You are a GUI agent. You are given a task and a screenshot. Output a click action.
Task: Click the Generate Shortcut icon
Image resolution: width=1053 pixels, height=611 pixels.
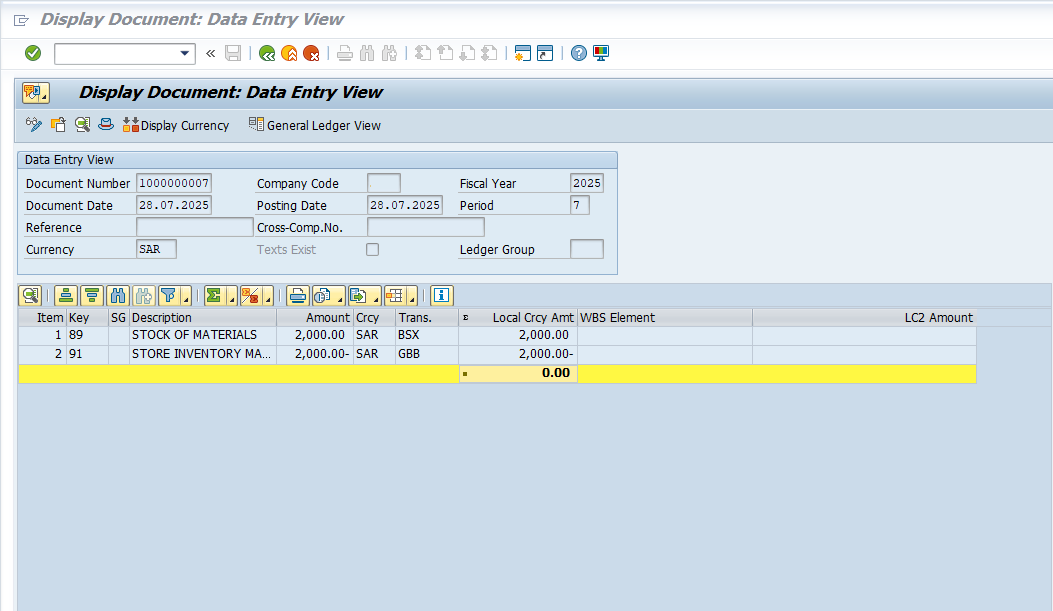(x=545, y=53)
